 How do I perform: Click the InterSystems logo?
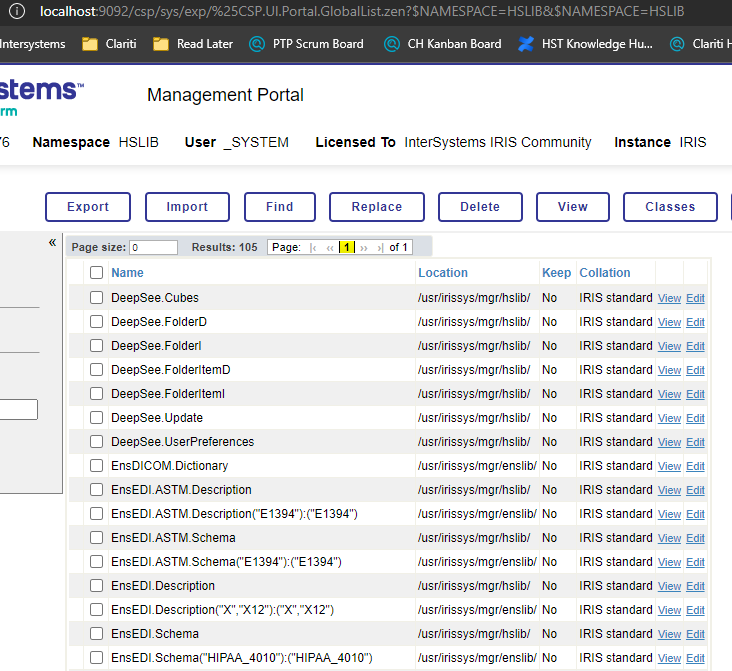pyautogui.click(x=41, y=97)
